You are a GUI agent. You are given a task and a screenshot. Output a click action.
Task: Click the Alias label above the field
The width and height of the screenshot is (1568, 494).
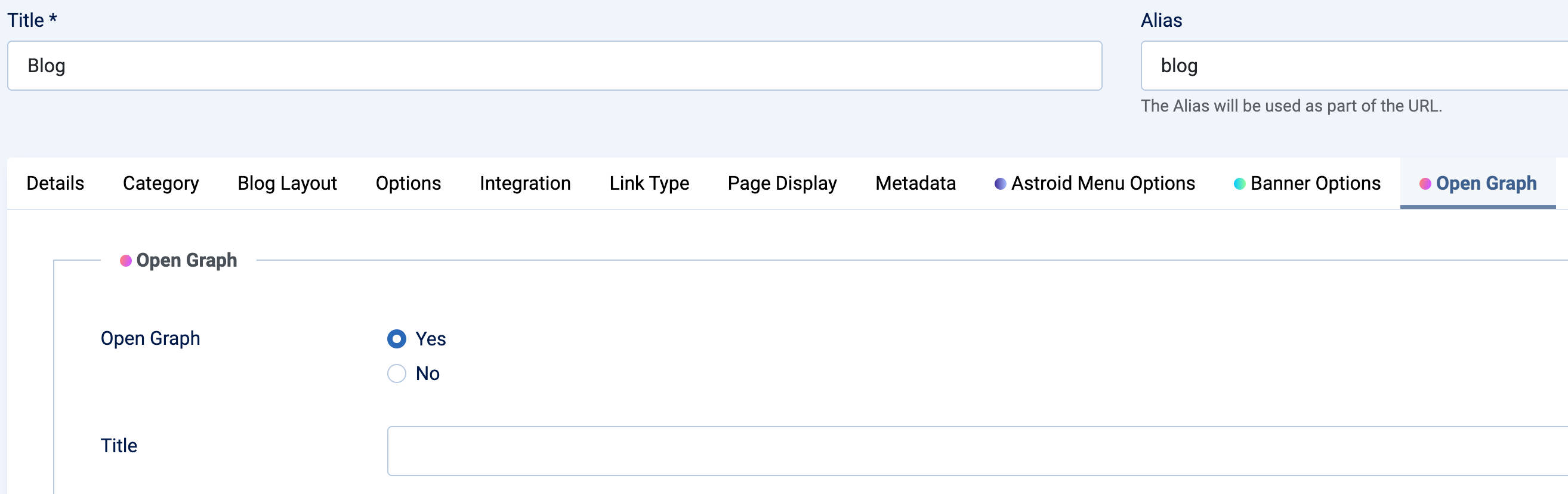pos(1160,20)
